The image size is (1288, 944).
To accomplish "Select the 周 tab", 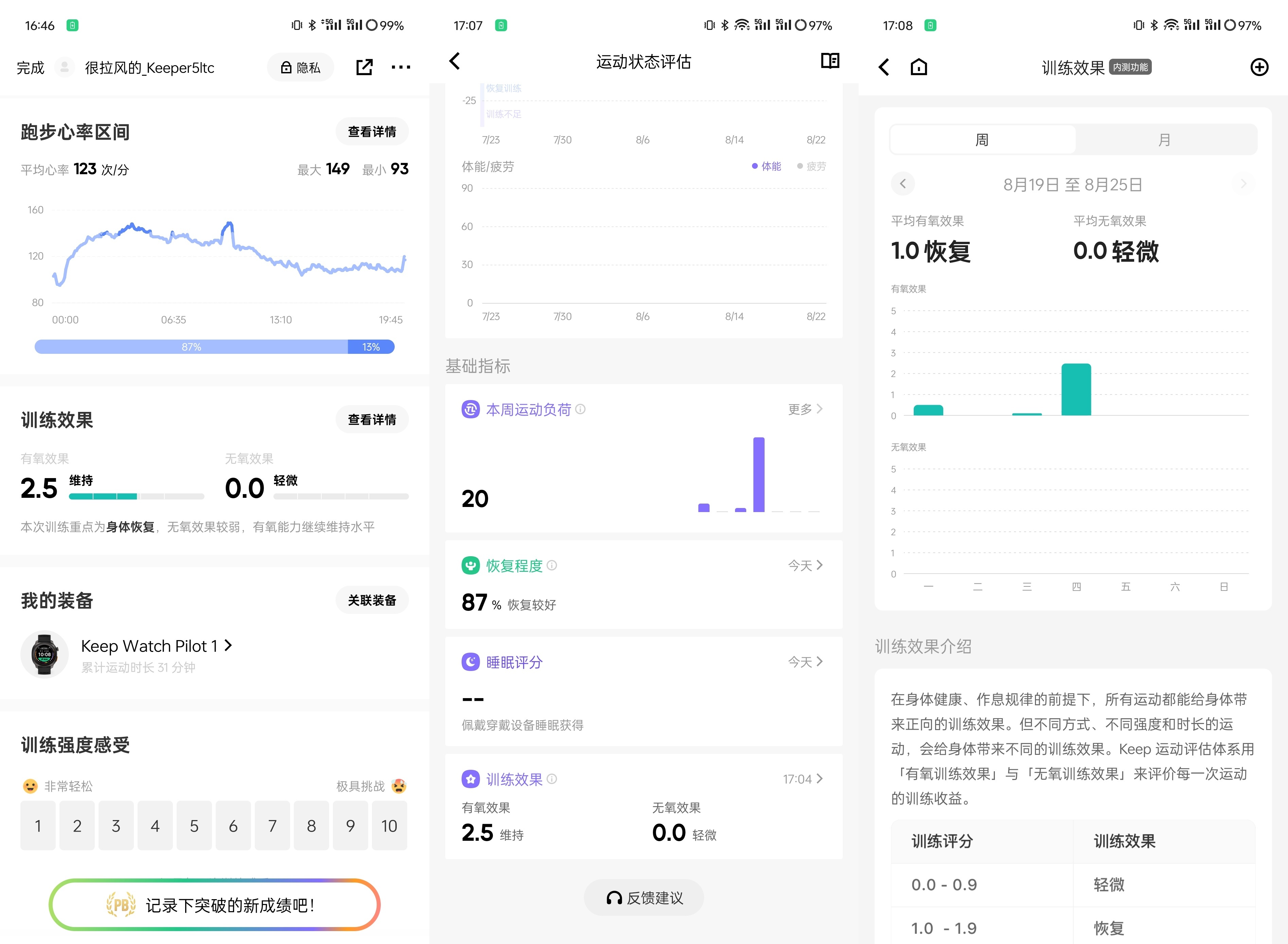I will [x=982, y=140].
